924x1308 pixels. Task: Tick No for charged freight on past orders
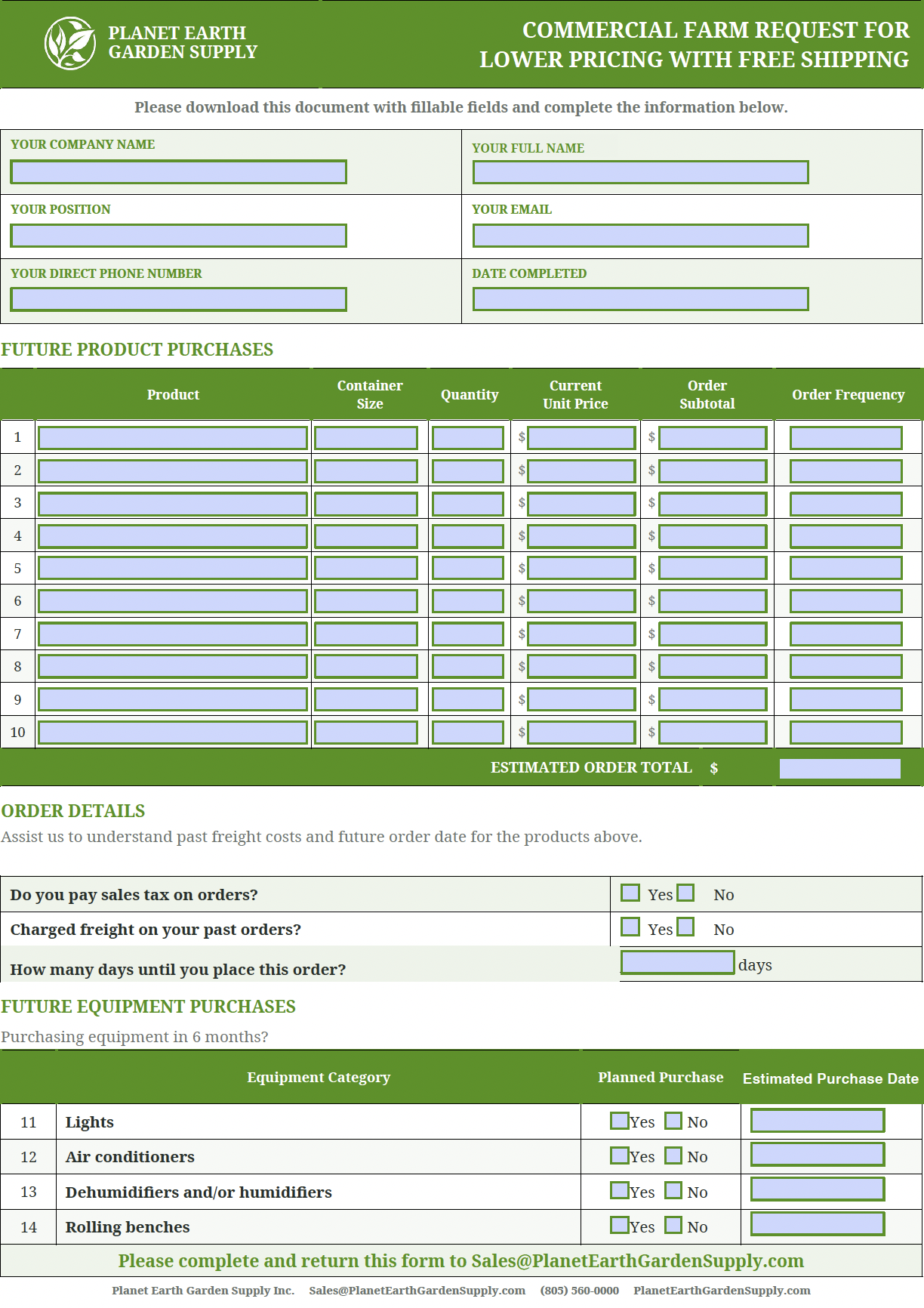685,927
